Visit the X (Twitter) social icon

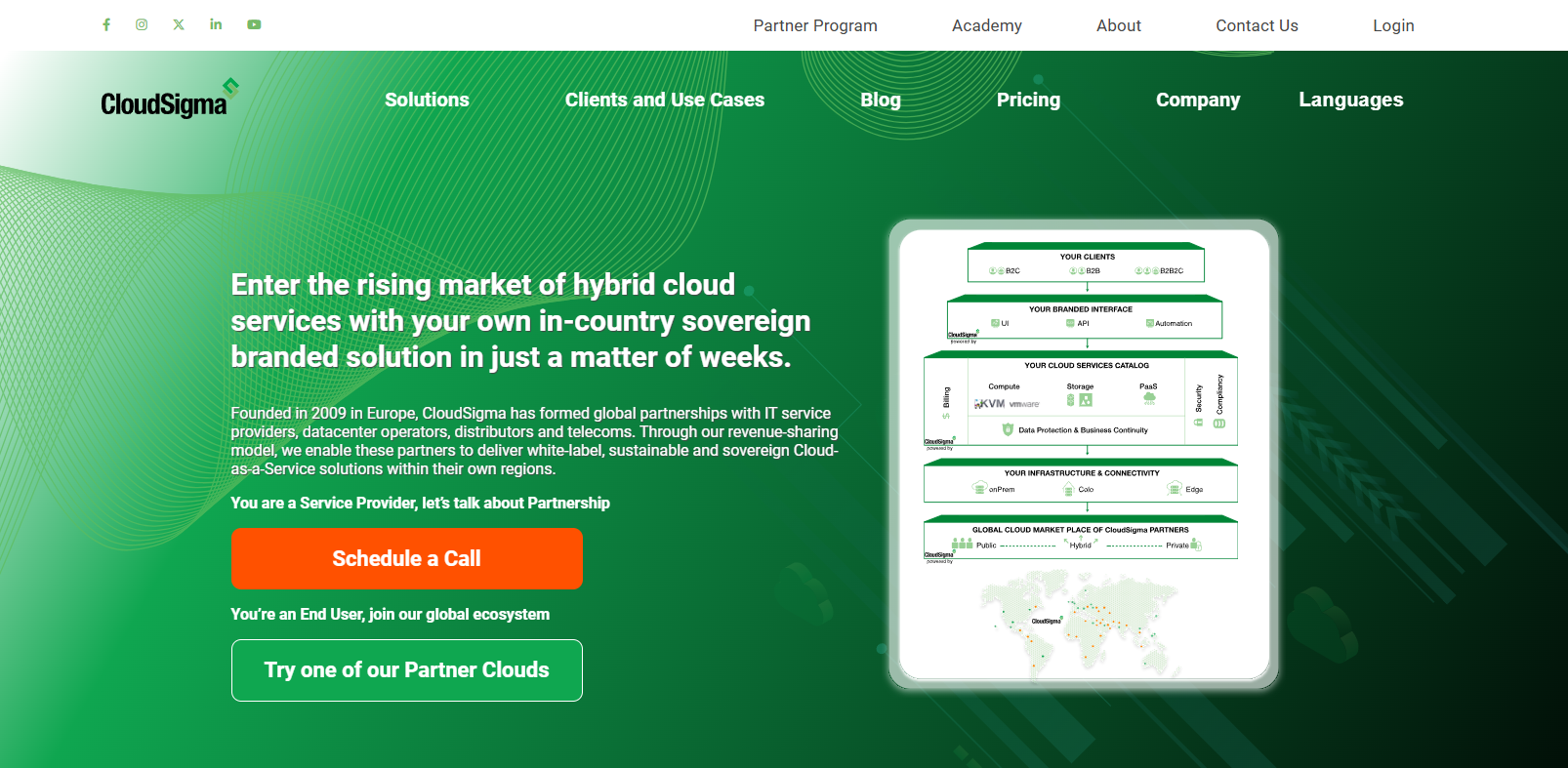click(x=179, y=24)
